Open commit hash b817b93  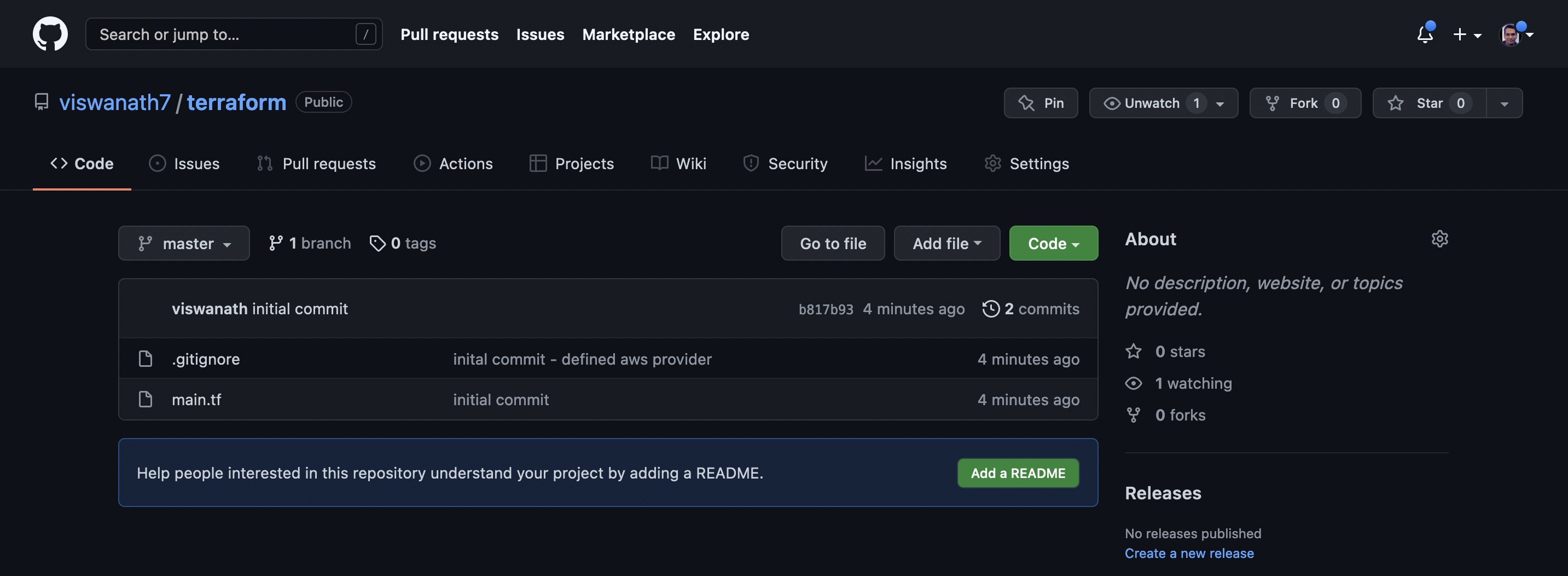826,309
